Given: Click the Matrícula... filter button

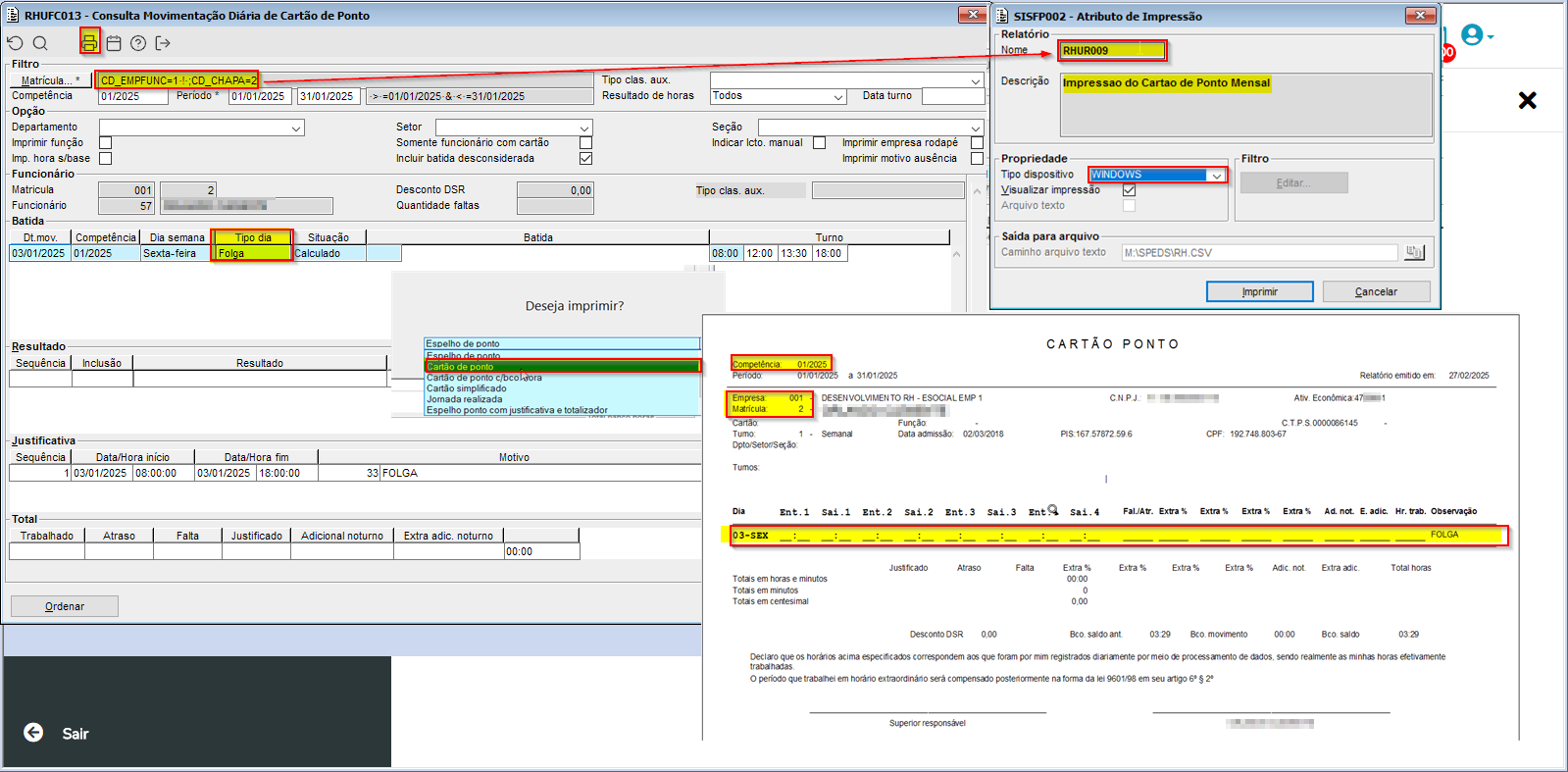Looking at the screenshot, I should coord(51,80).
